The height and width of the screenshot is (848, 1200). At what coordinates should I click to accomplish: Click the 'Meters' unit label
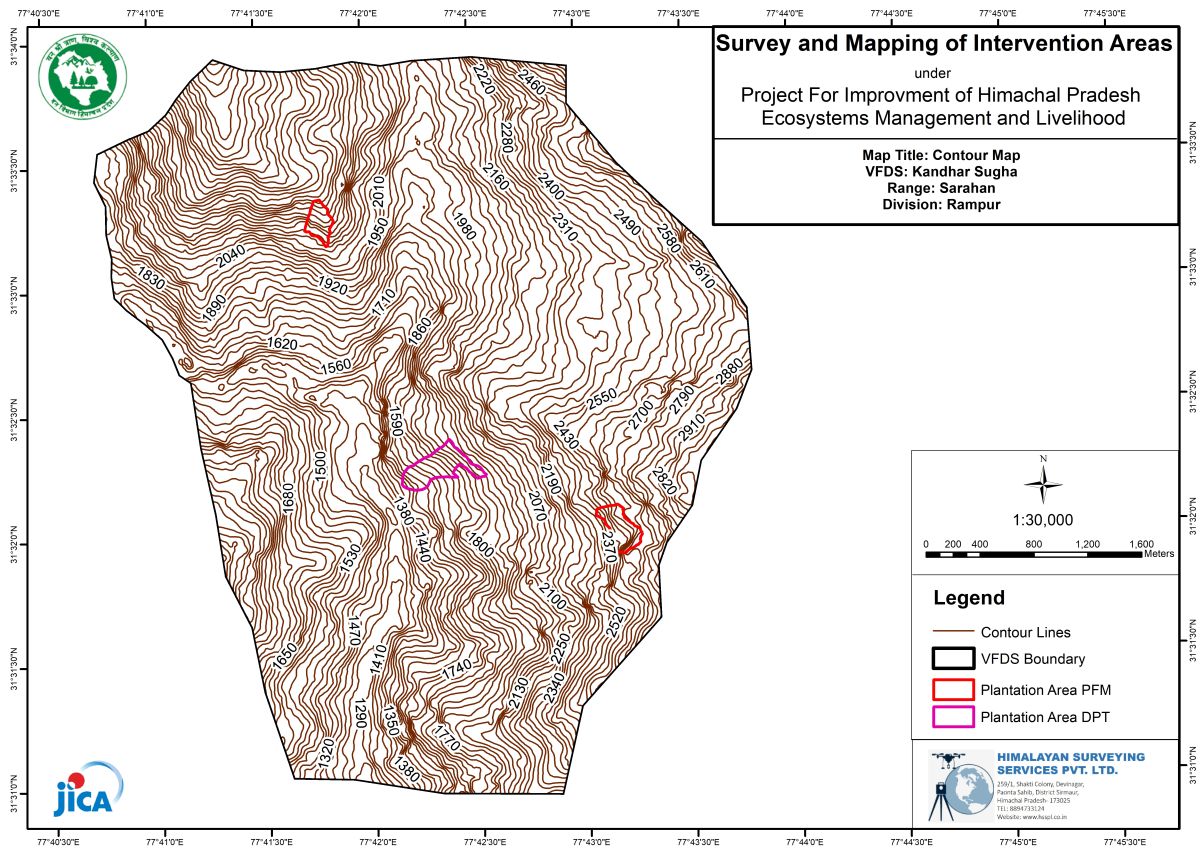click(x=1159, y=554)
